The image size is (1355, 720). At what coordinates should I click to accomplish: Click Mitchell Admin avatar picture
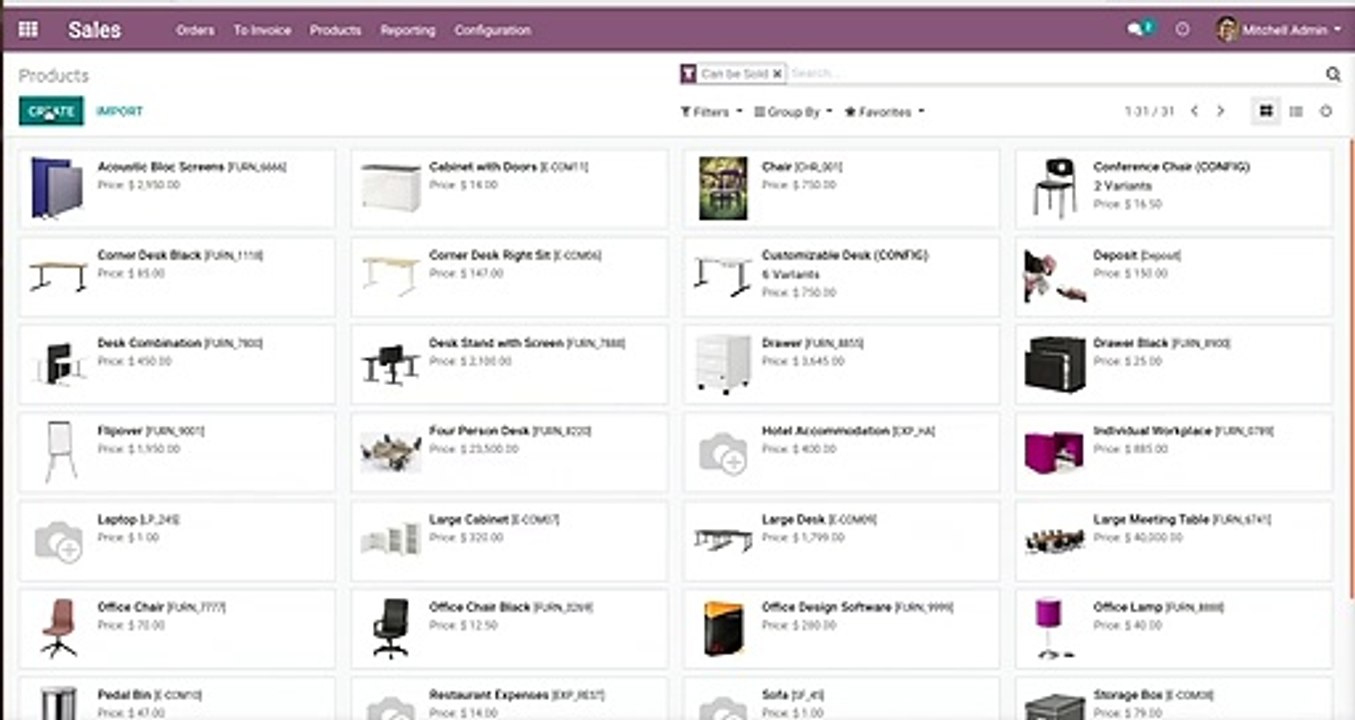[1228, 30]
